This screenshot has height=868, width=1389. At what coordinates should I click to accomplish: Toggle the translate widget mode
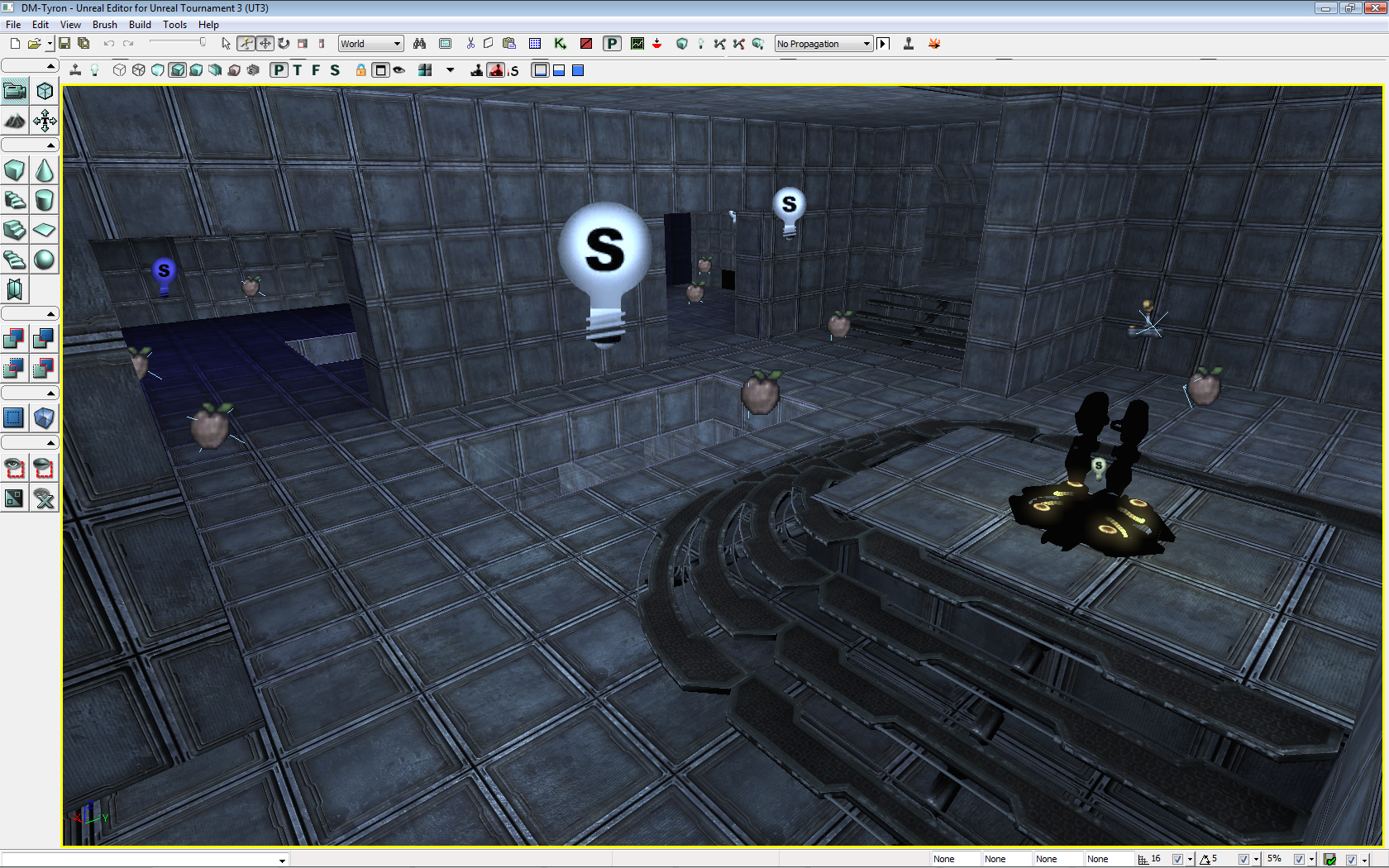pyautogui.click(x=246, y=44)
